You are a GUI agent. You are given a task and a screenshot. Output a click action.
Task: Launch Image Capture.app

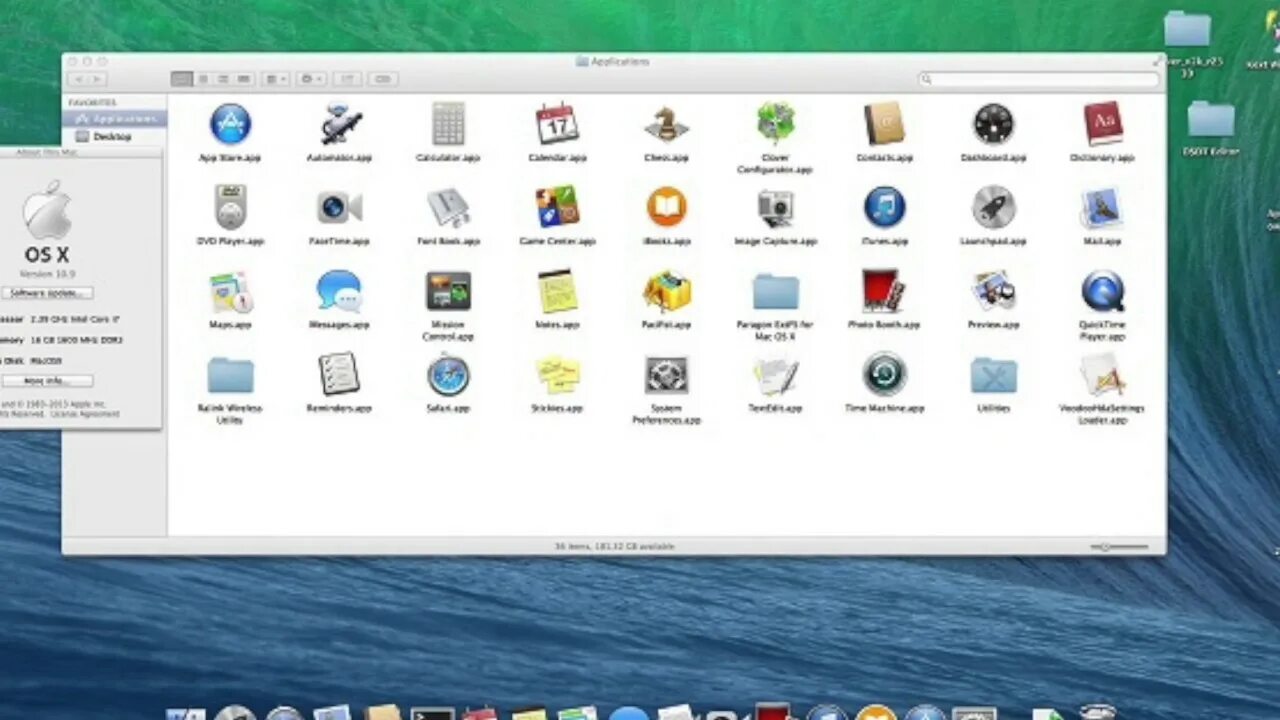tap(775, 208)
